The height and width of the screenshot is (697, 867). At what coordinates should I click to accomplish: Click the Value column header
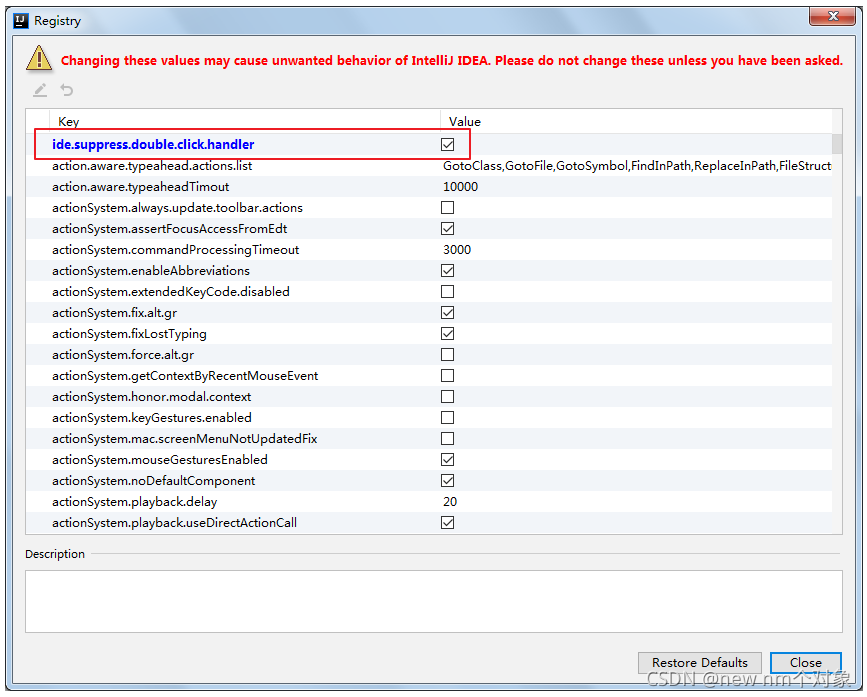click(636, 122)
